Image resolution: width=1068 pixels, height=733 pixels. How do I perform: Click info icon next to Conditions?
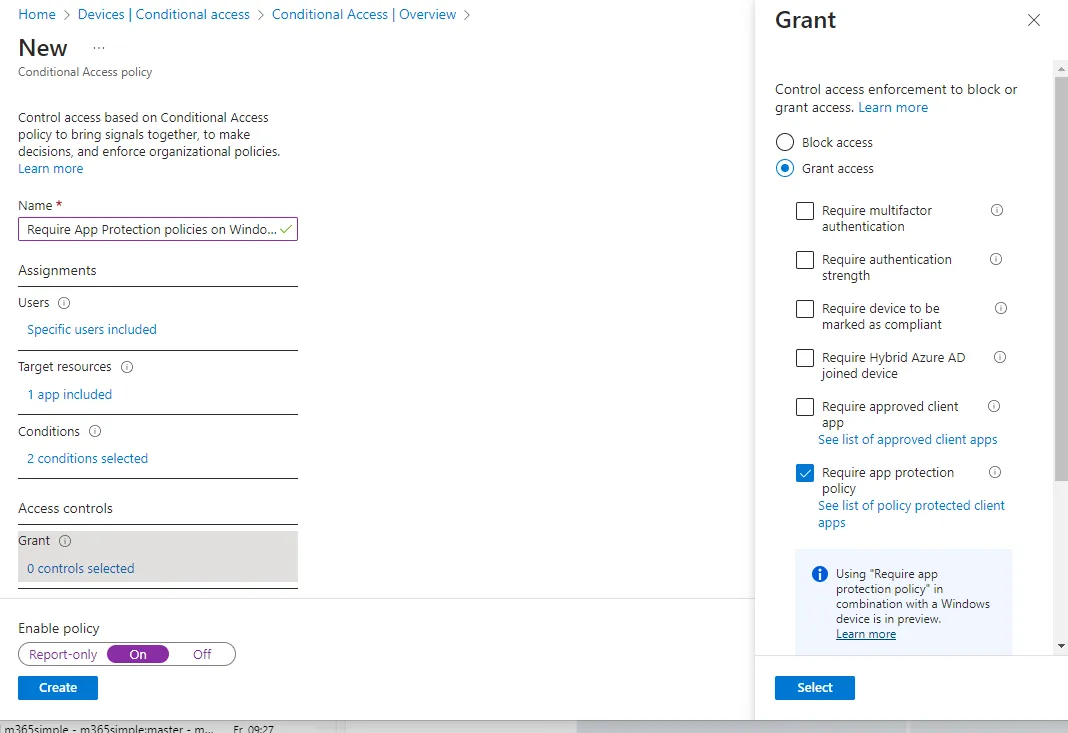(95, 432)
